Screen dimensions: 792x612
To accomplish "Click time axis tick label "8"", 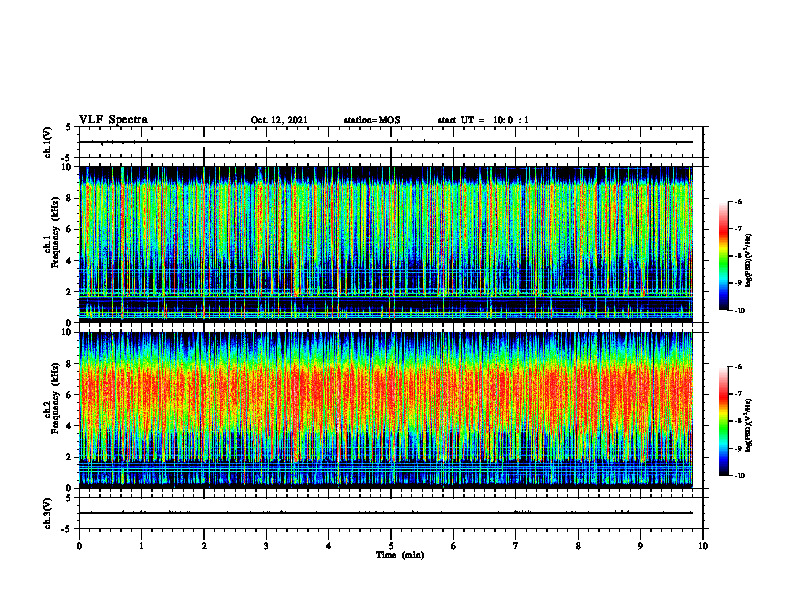I will click(x=578, y=546).
